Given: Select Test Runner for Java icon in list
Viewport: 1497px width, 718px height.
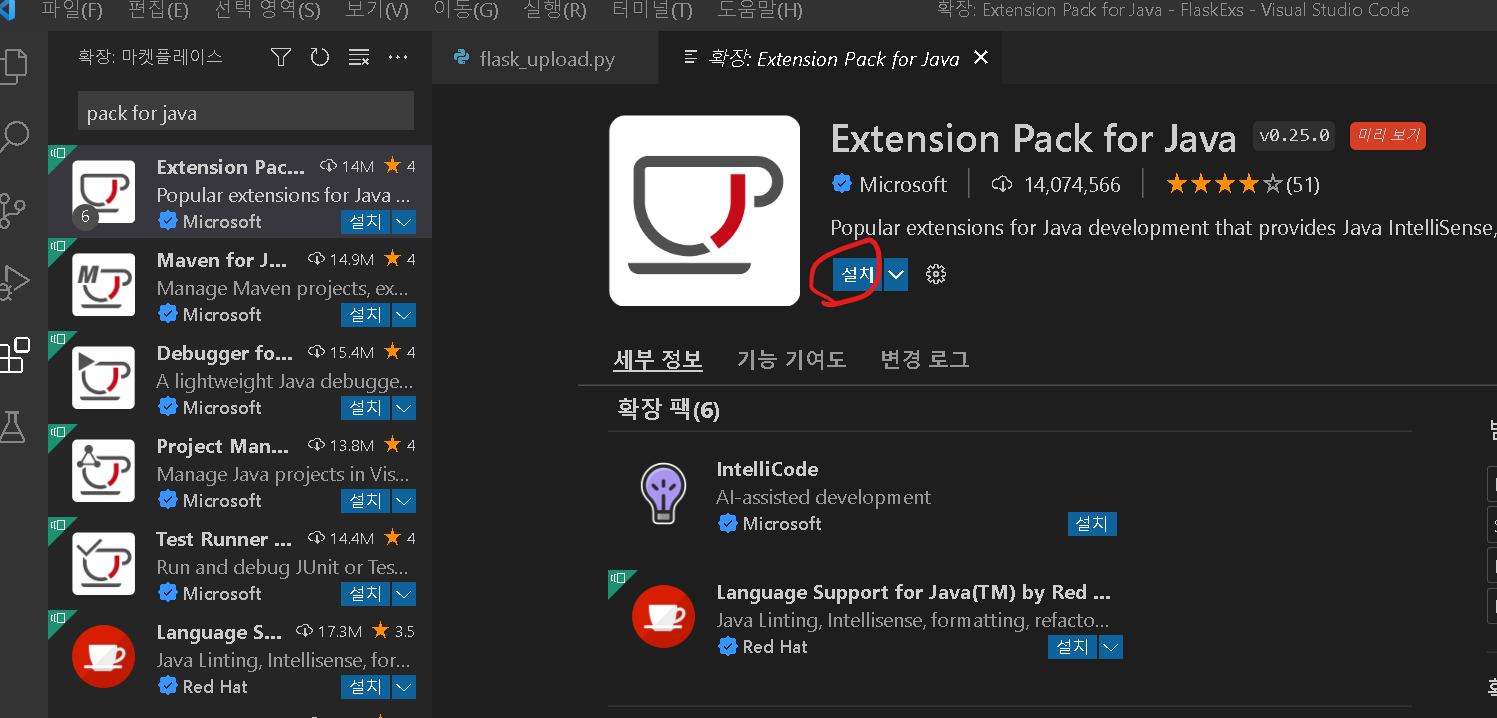Looking at the screenshot, I should (104, 564).
